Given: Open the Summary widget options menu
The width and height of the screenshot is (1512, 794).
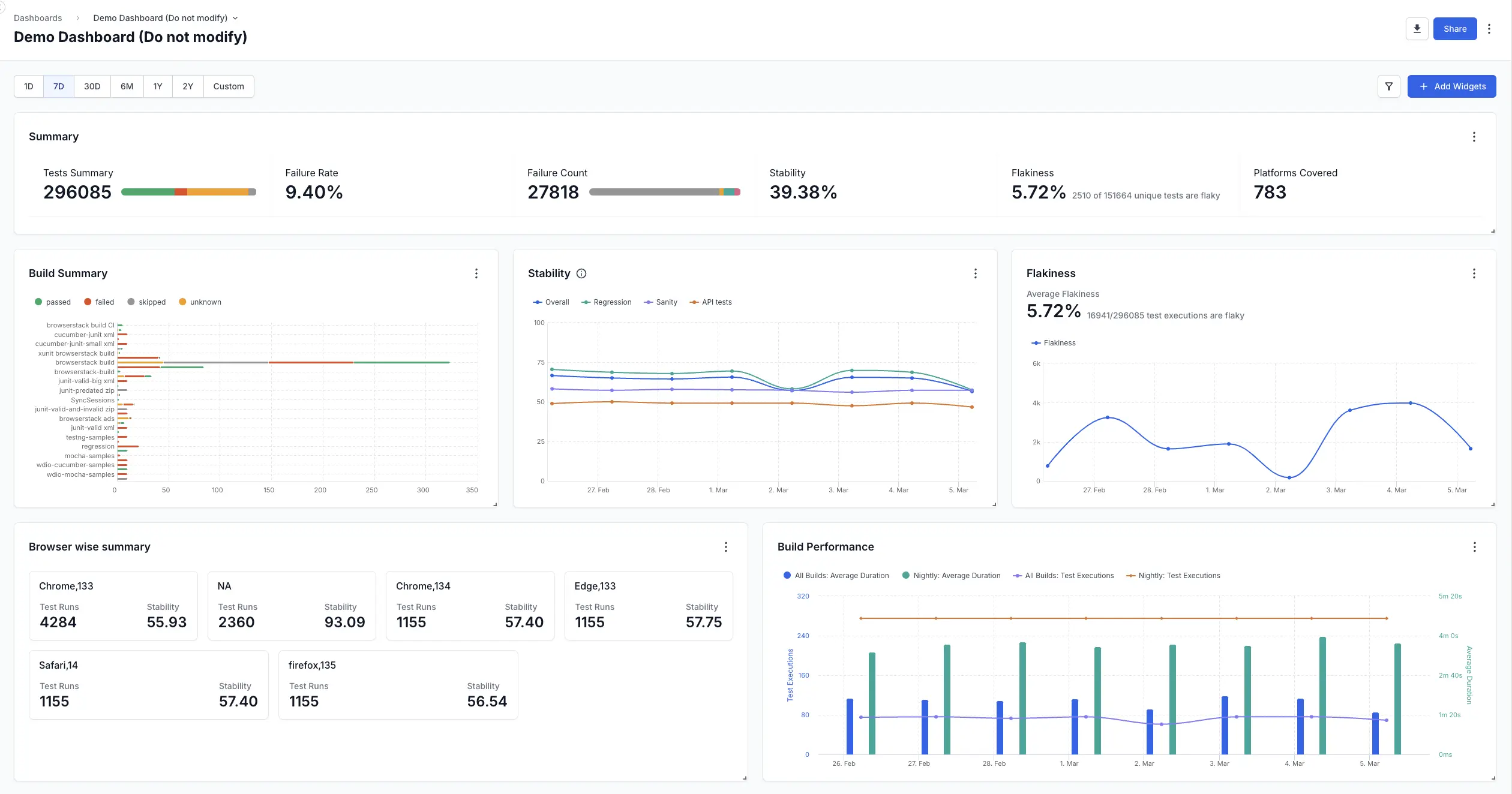Looking at the screenshot, I should [1474, 137].
